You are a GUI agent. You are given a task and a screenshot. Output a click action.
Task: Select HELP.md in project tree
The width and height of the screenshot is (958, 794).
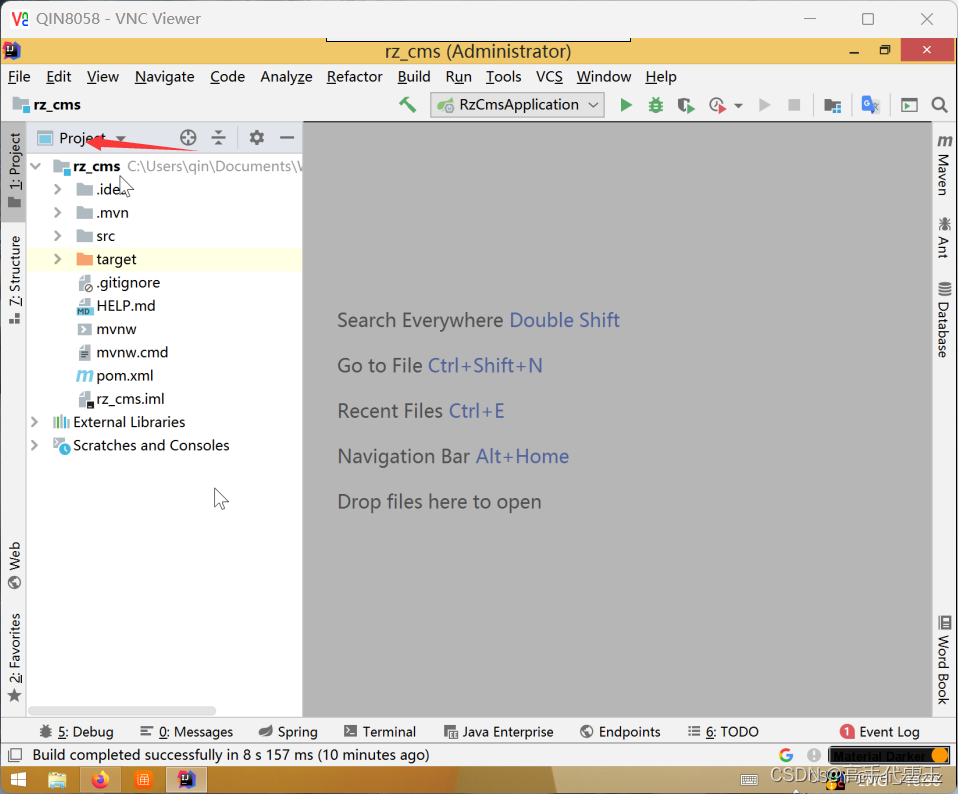[125, 306]
